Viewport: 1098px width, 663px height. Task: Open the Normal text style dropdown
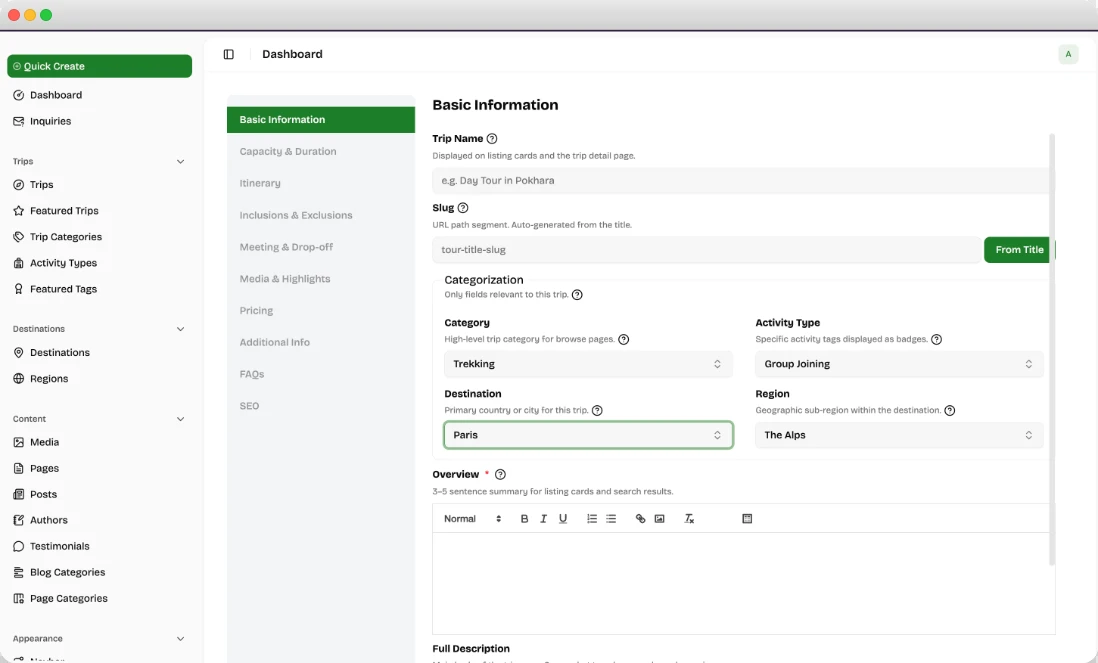point(473,519)
